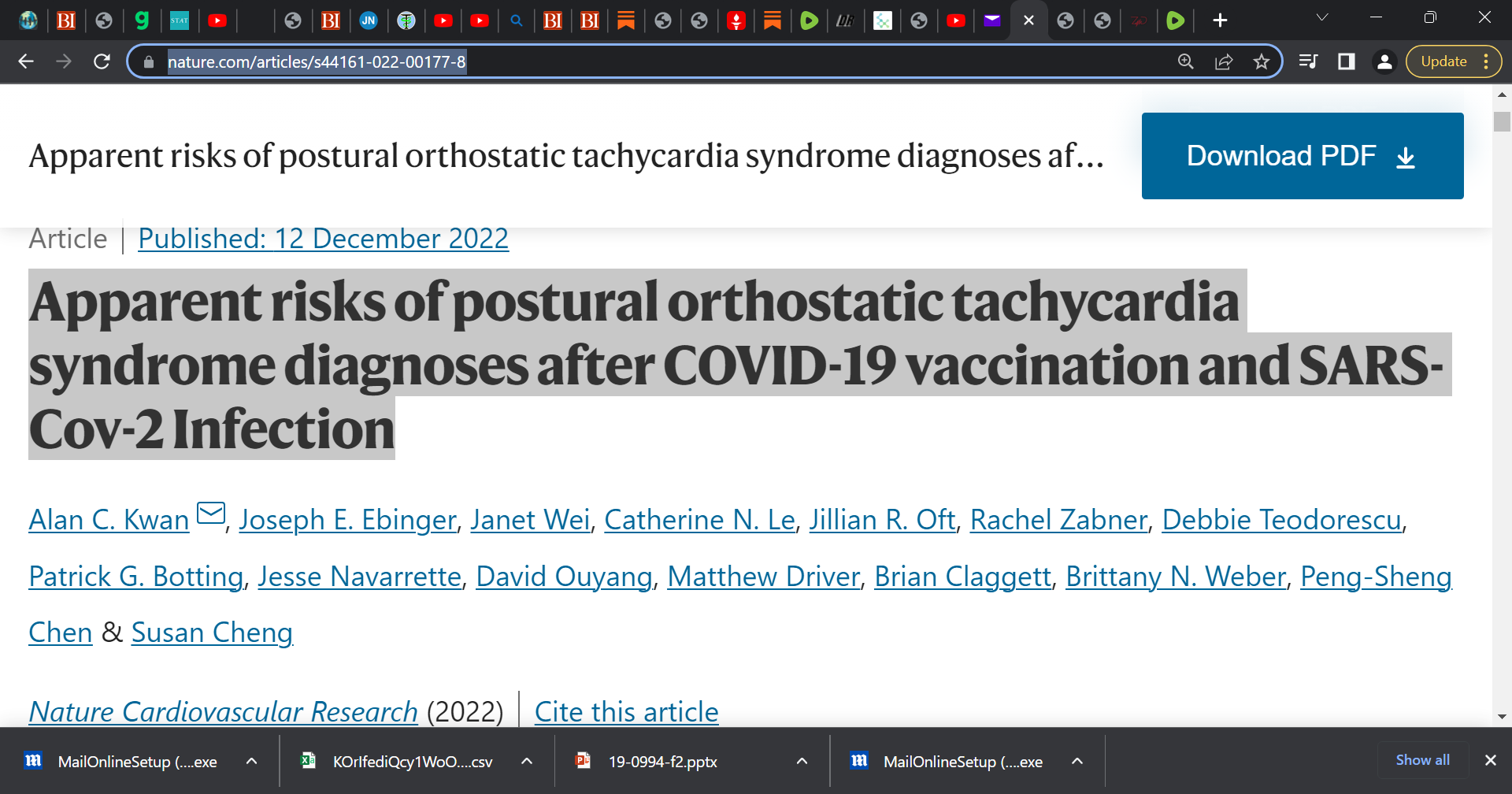Open the Cite this article link
The height and width of the screenshot is (794, 1512).
[626, 711]
